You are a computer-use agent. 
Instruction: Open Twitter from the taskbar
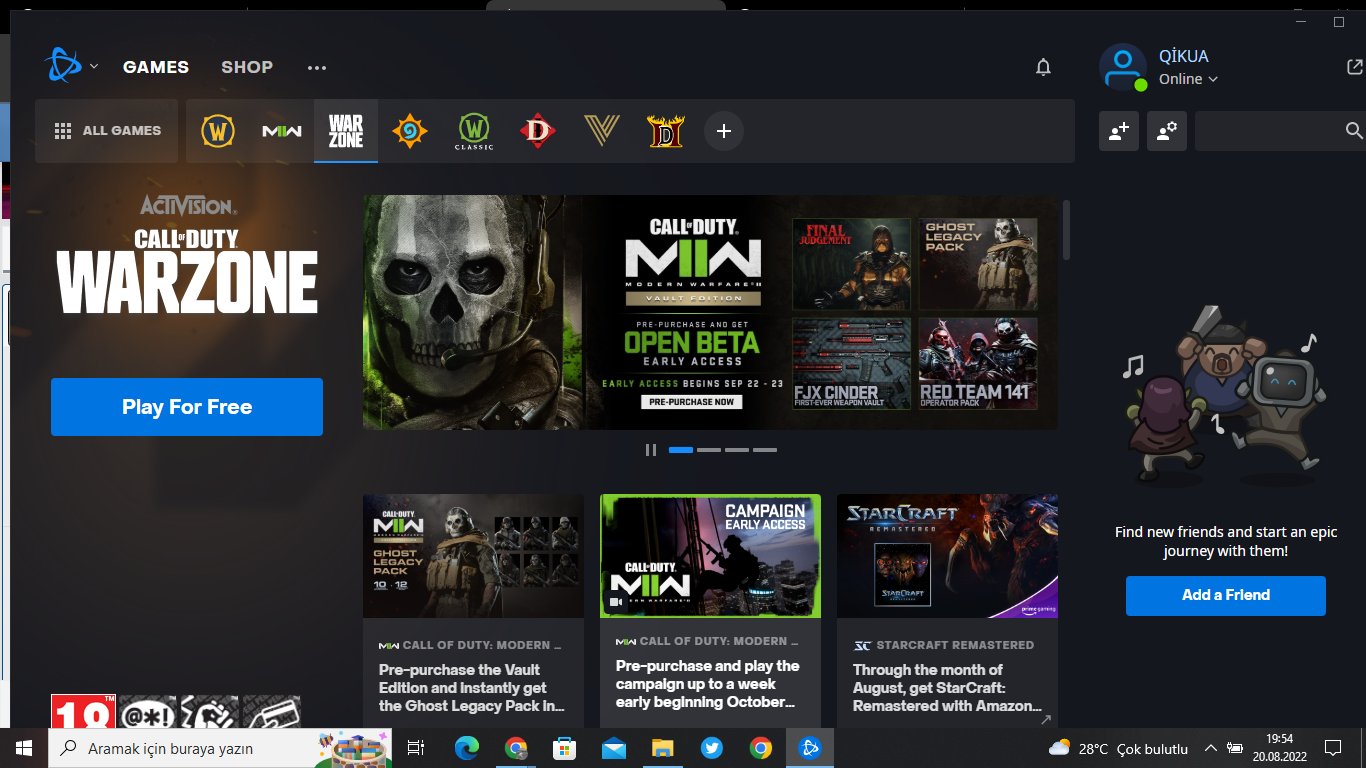[712, 748]
